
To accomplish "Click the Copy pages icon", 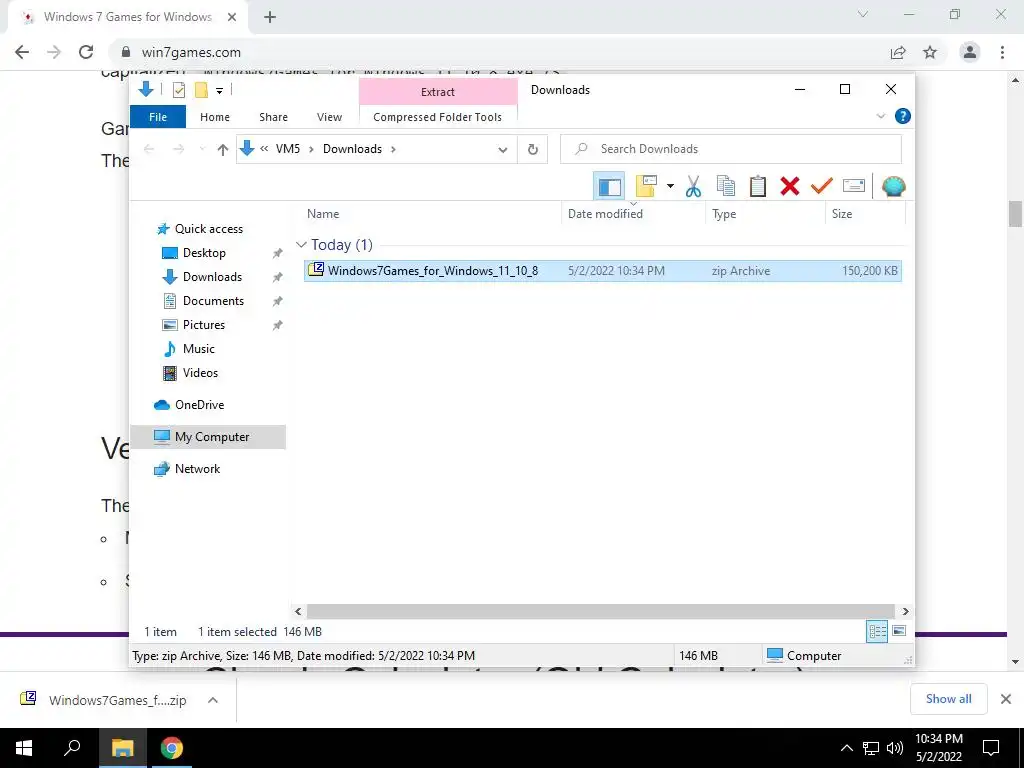I will point(726,186).
